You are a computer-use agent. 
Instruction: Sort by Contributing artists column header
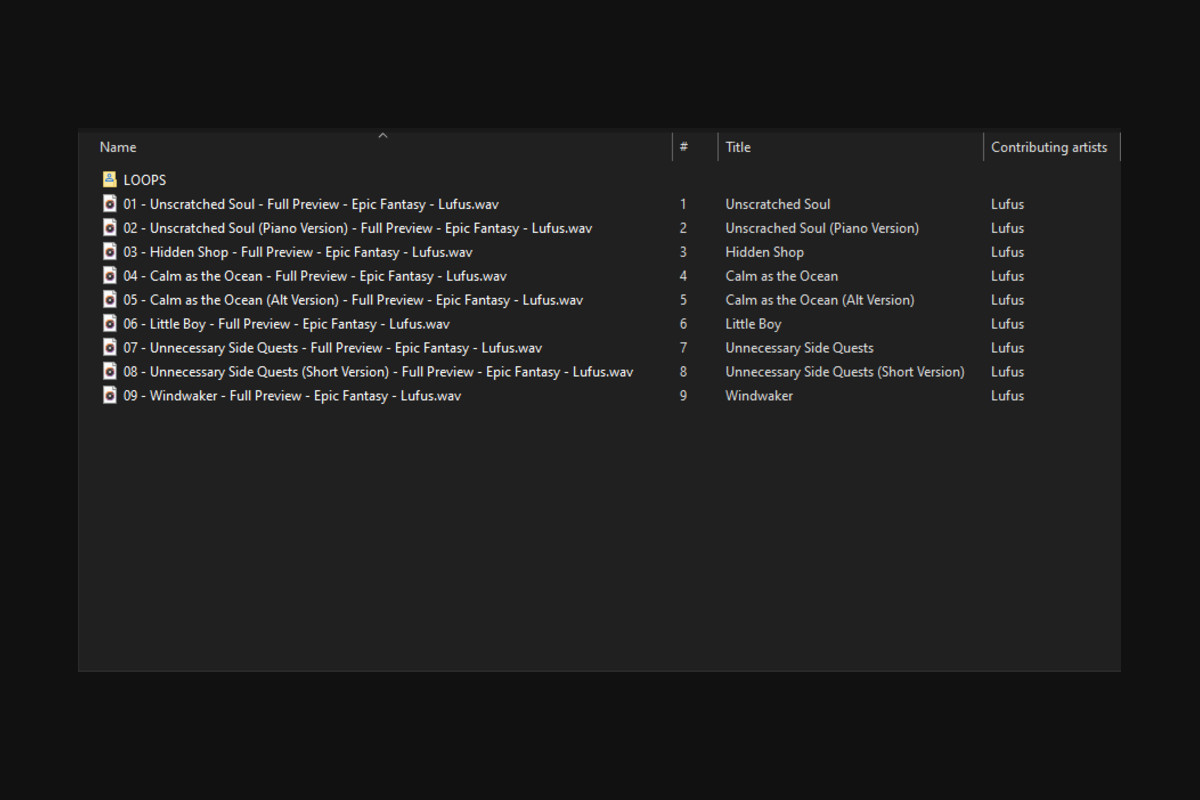[x=1049, y=147]
